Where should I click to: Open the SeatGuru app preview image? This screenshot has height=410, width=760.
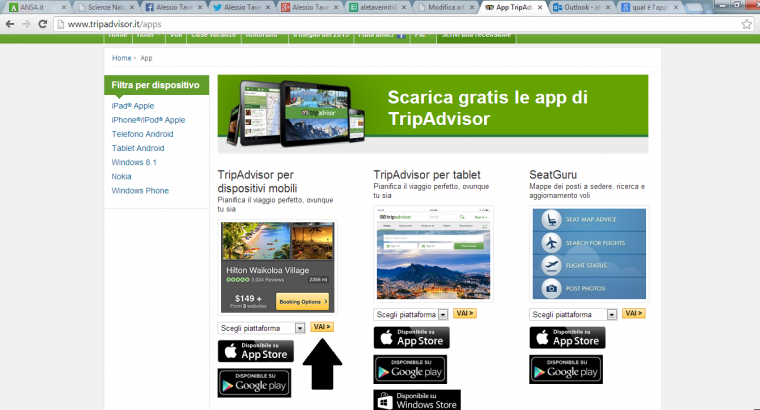pyautogui.click(x=589, y=254)
